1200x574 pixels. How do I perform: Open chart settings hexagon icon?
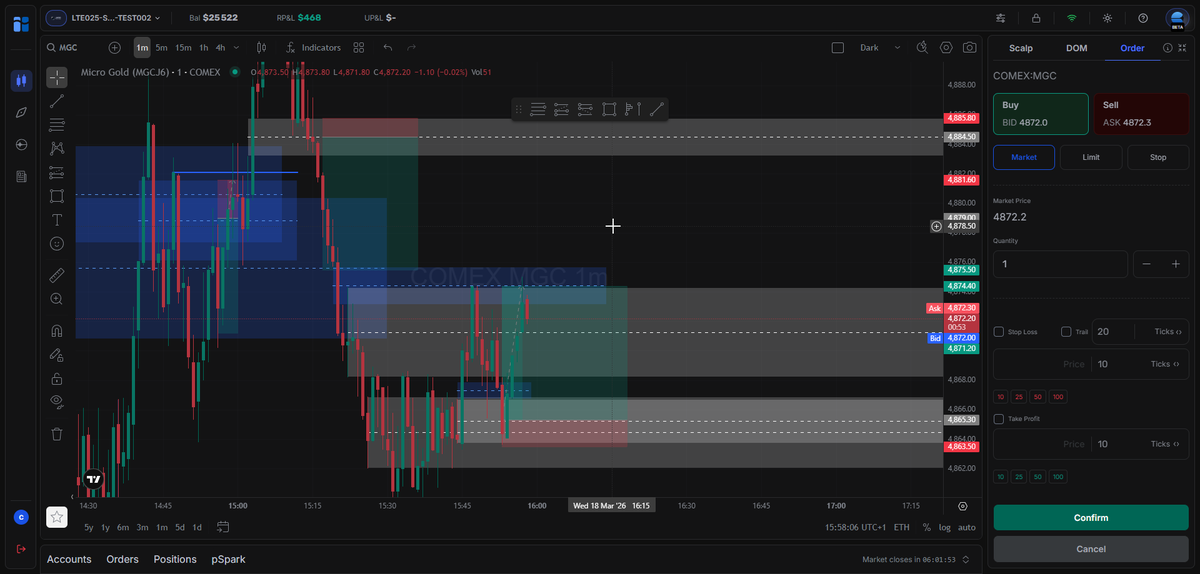click(946, 47)
